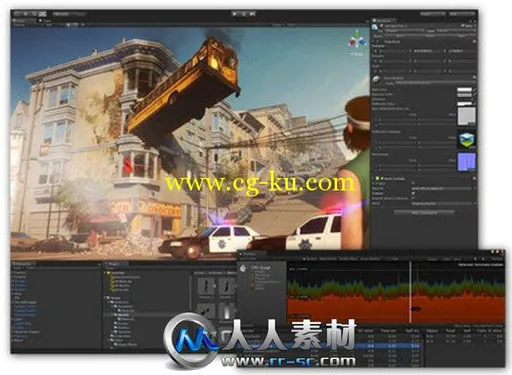This screenshot has height=375, width=512.
Task: Open the Main Color swatch
Action: pos(464,90)
